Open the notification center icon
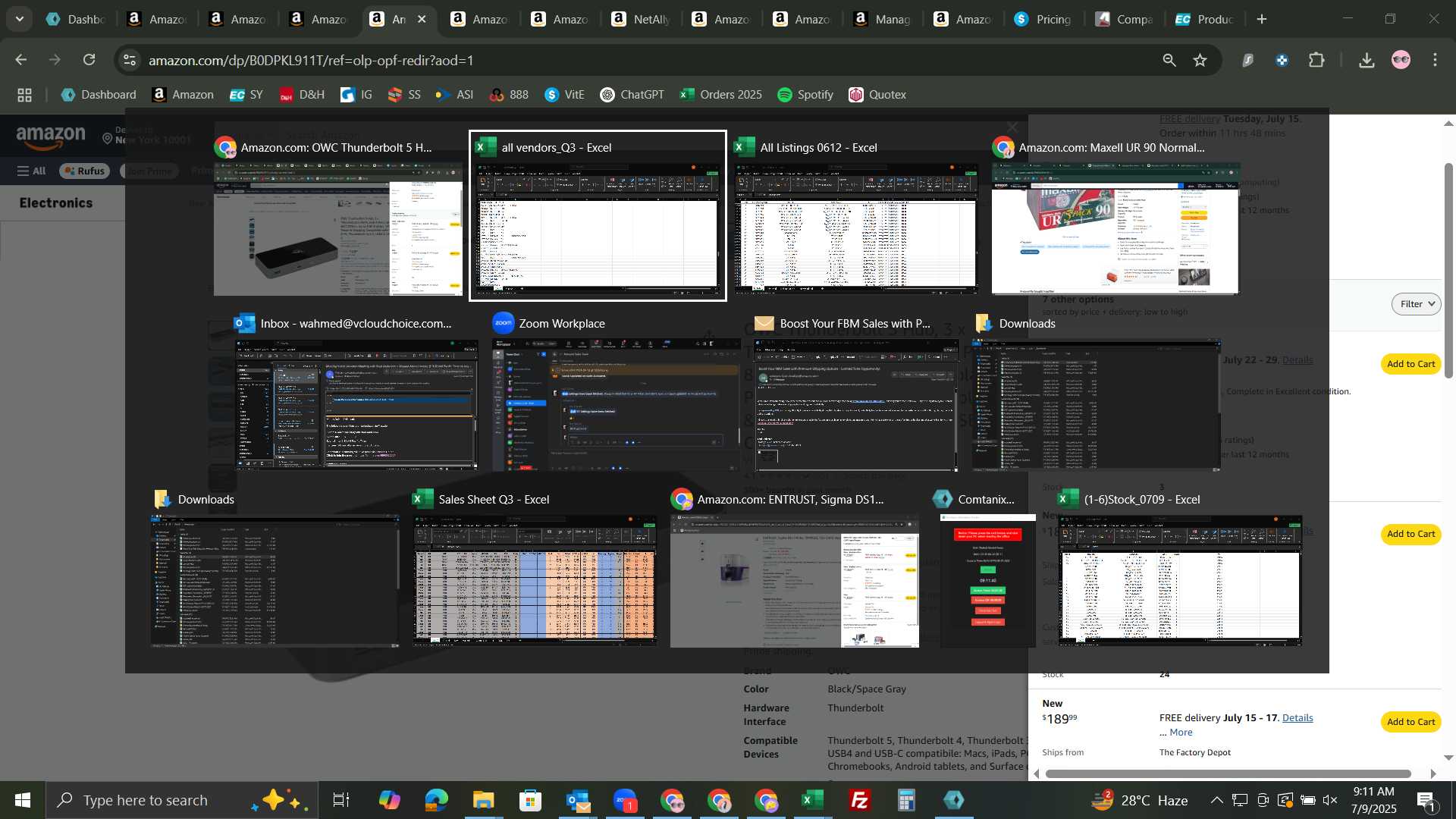 1426,800
